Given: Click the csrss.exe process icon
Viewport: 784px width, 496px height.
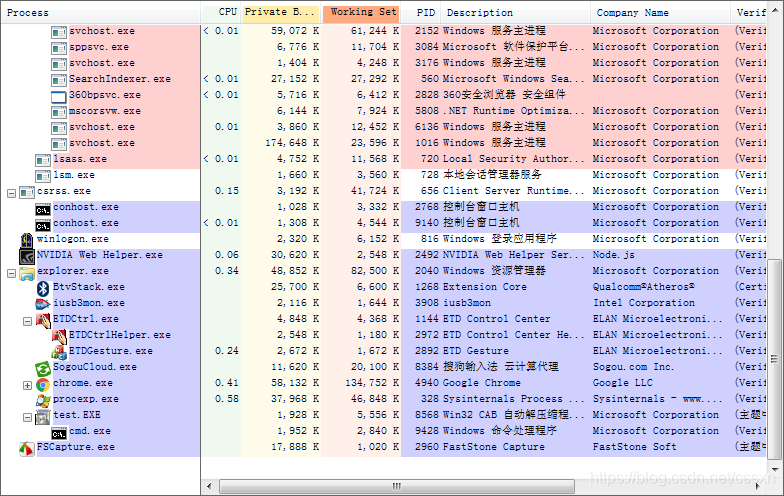Looking at the screenshot, I should [27, 192].
